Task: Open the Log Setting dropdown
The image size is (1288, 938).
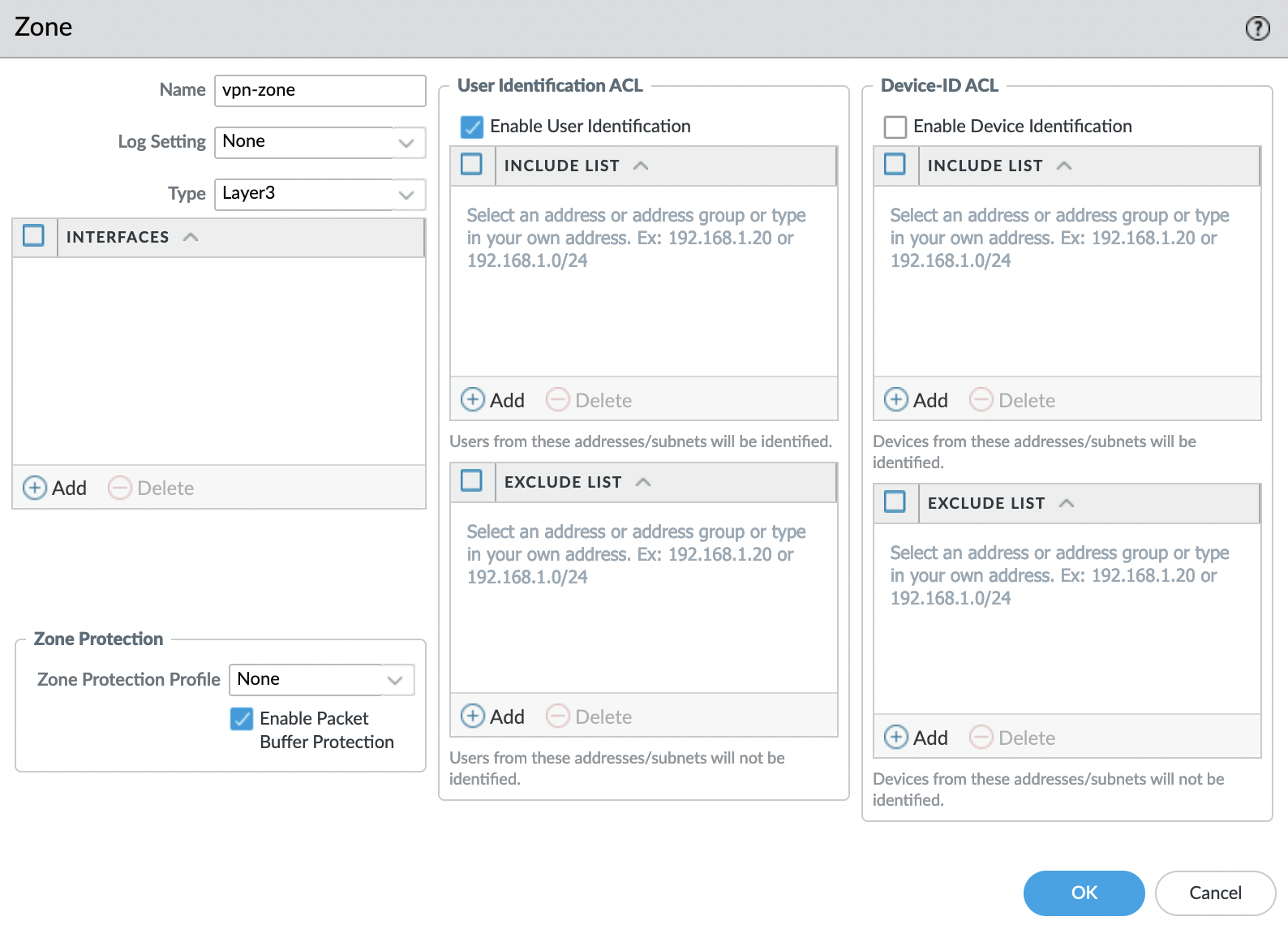Action: click(x=406, y=142)
